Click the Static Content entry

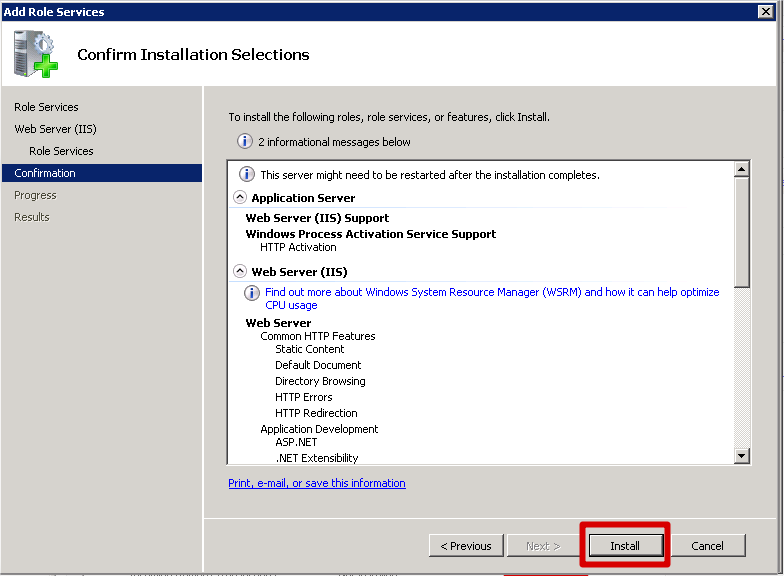(310, 349)
